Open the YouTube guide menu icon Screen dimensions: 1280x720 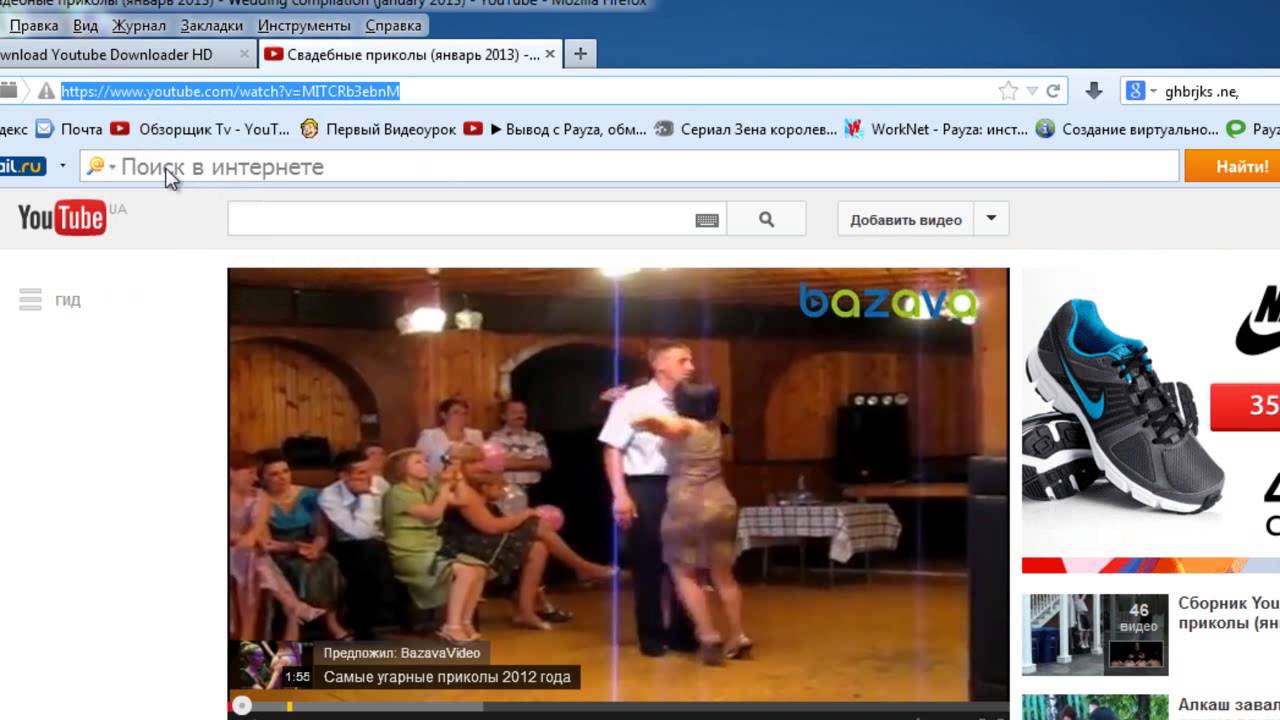click(30, 299)
